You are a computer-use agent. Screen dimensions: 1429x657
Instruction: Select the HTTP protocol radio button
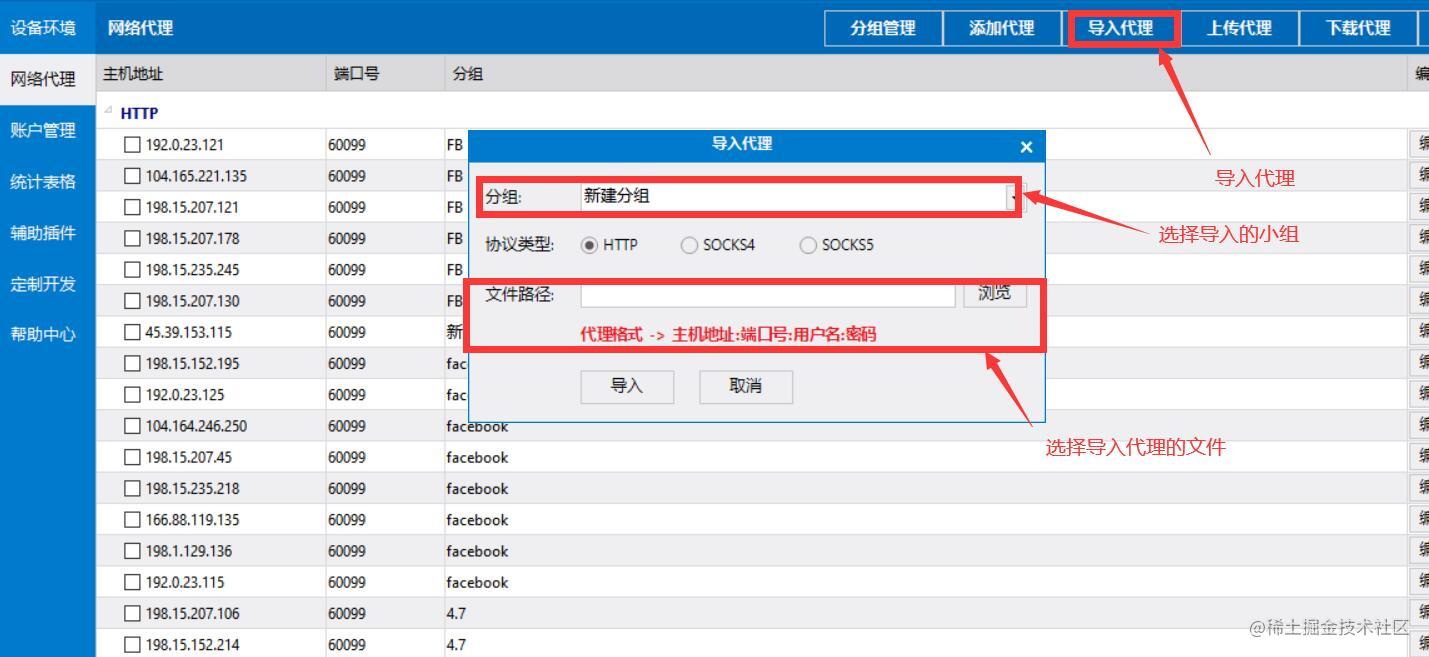(589, 245)
